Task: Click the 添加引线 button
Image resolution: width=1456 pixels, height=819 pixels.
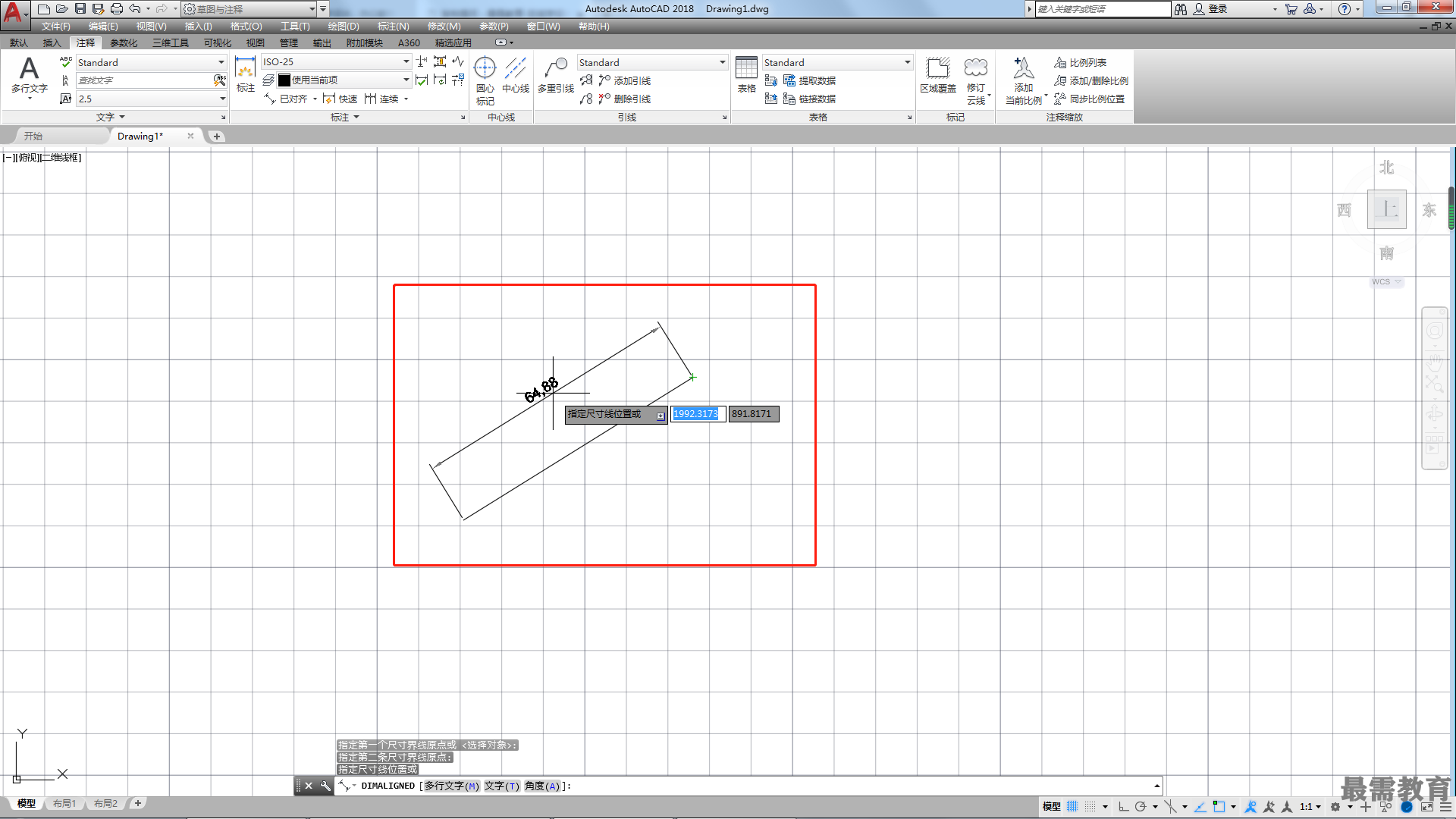Action: click(624, 80)
